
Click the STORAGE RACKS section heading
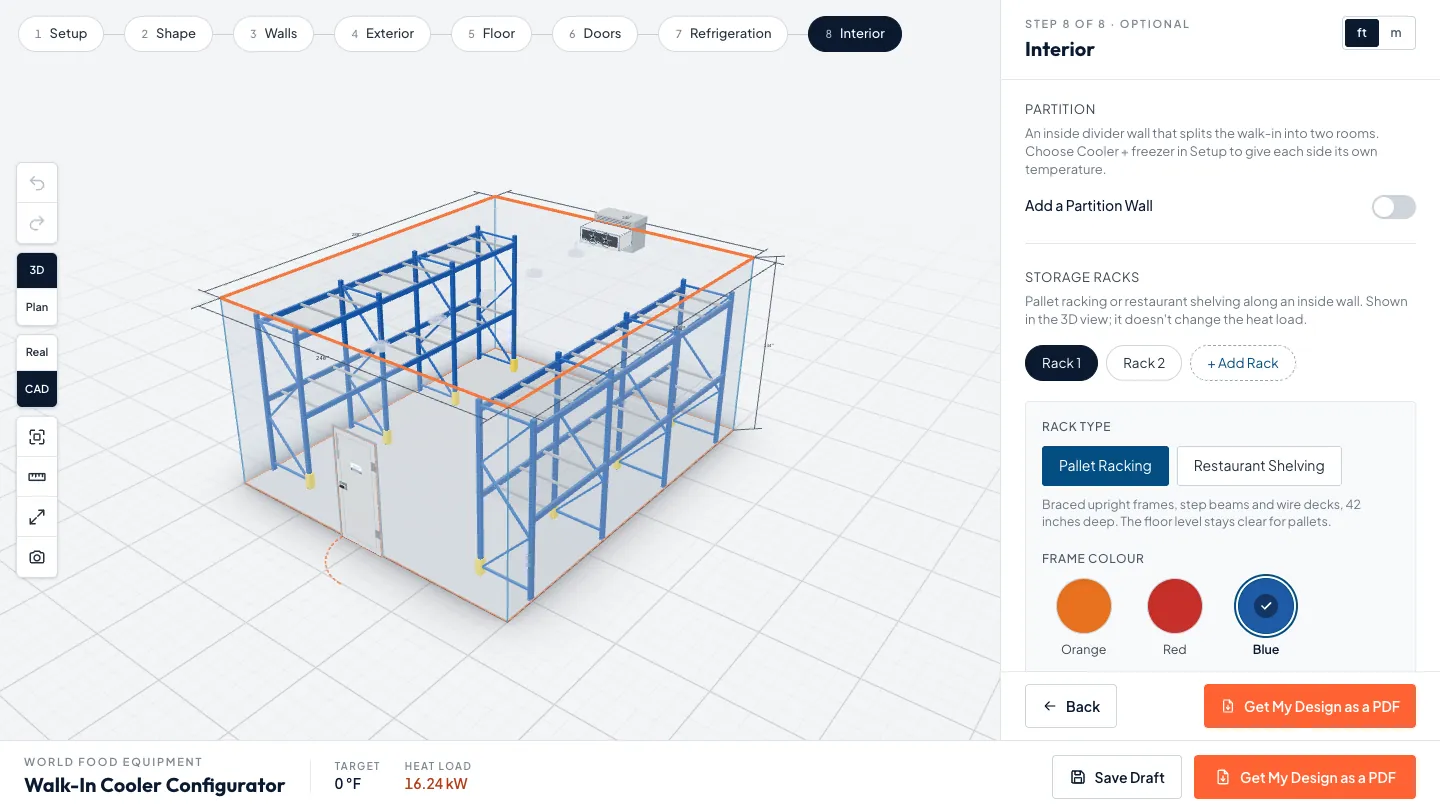pyautogui.click(x=1082, y=277)
